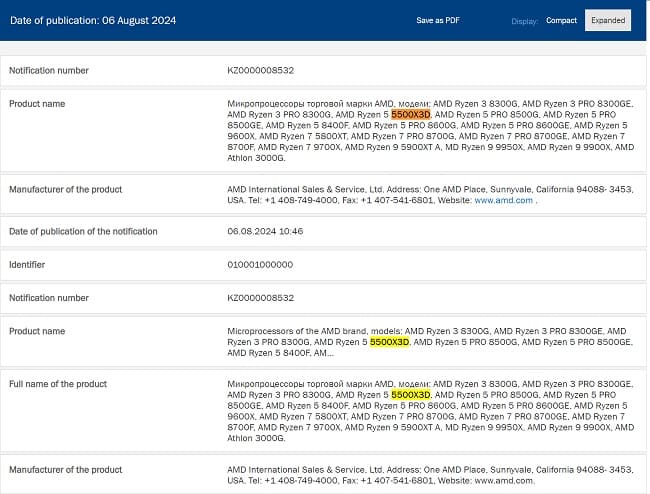The height and width of the screenshot is (494, 650).
Task: Open the www.amd.com website link
Action: coord(504,200)
